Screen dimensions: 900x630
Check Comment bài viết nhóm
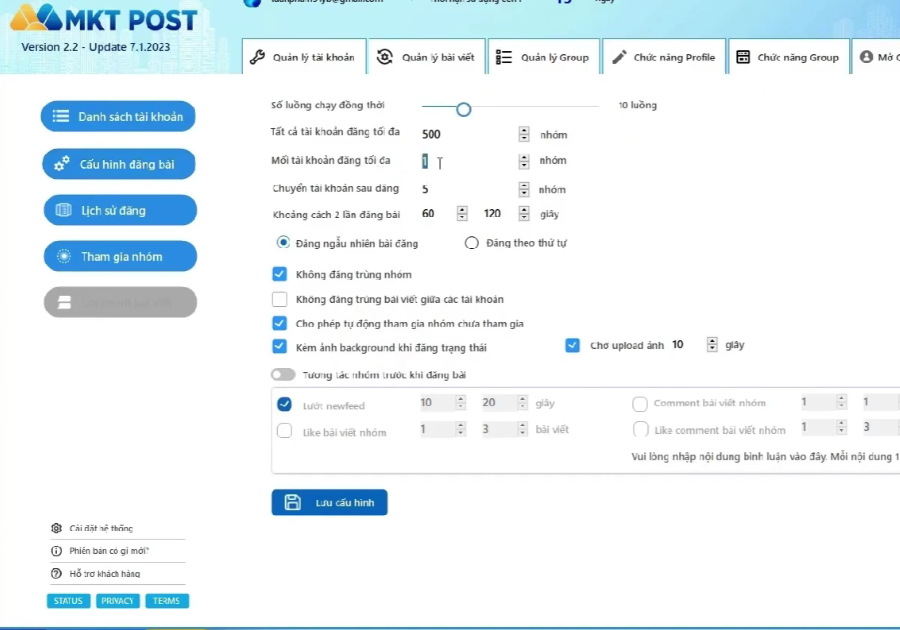640,404
